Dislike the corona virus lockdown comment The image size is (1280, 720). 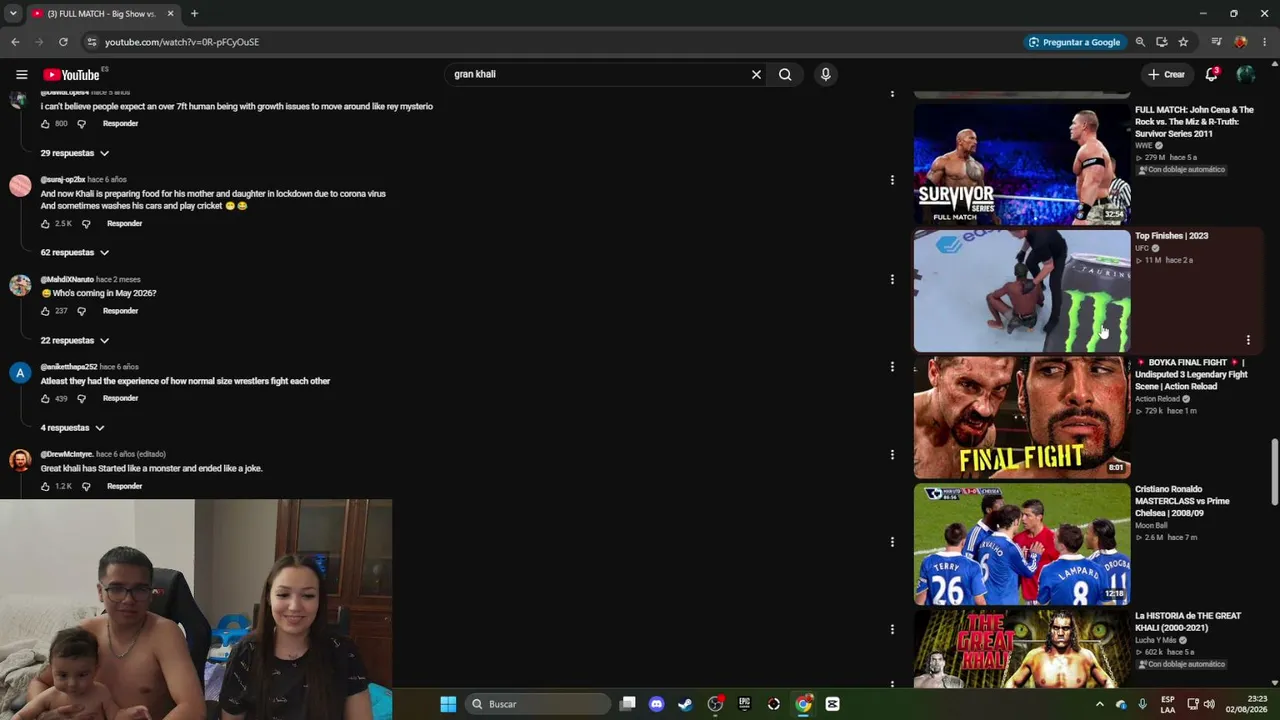point(85,224)
